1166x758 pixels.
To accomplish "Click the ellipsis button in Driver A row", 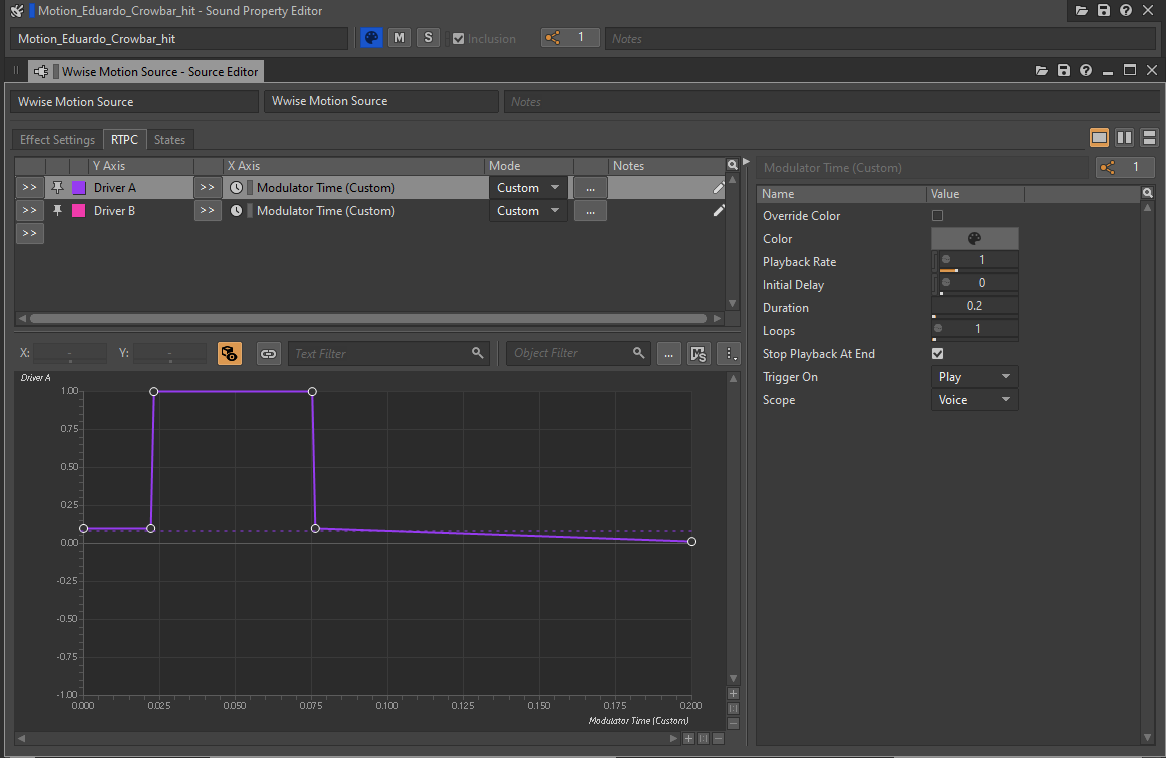I will [590, 188].
